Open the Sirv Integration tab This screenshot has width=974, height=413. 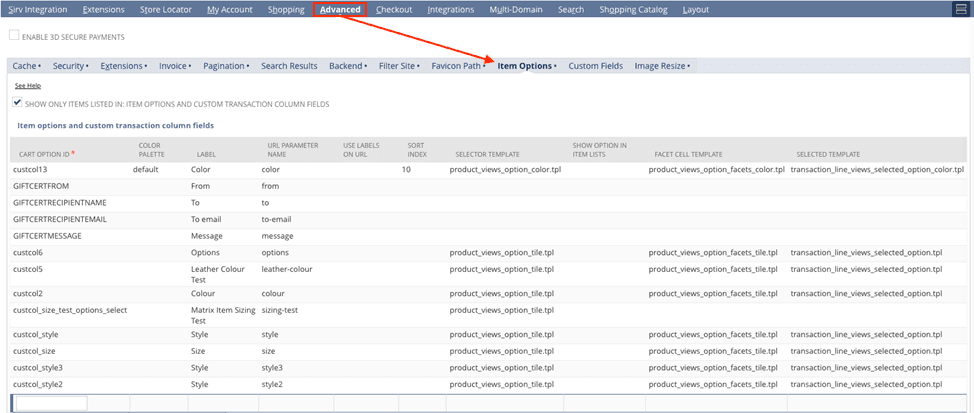(x=37, y=9)
